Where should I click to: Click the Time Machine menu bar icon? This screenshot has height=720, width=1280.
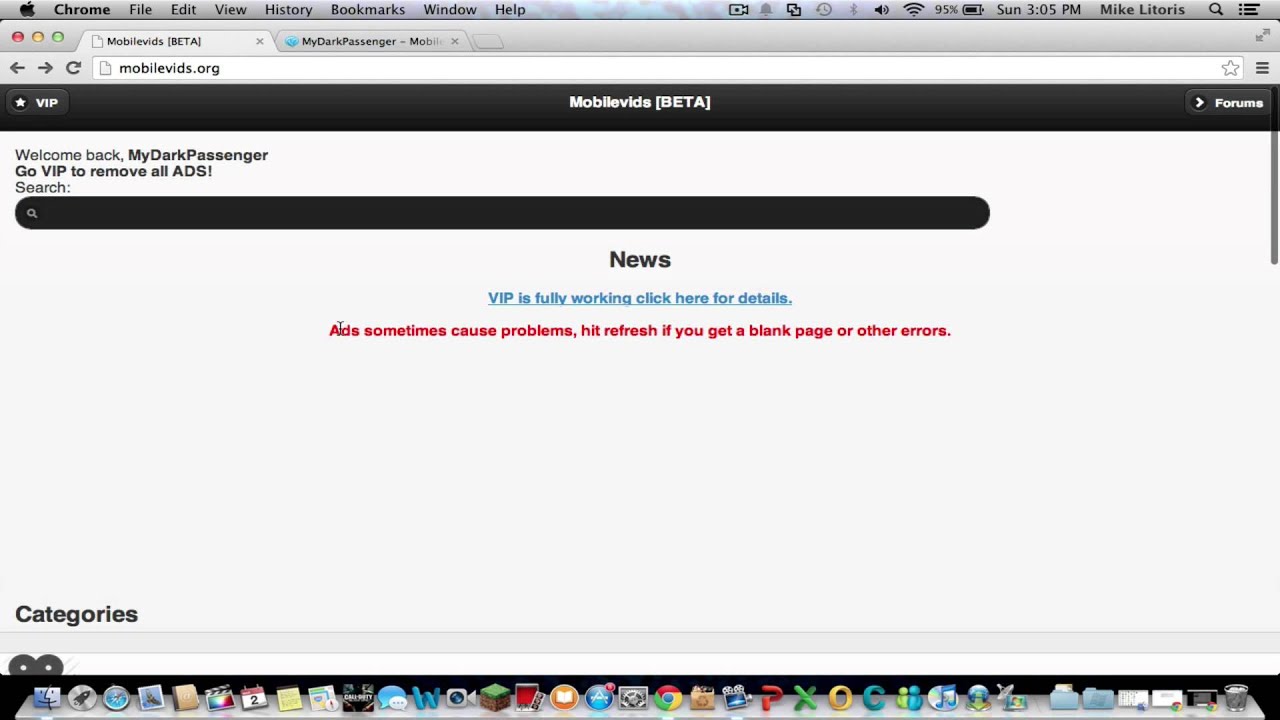pos(824,9)
